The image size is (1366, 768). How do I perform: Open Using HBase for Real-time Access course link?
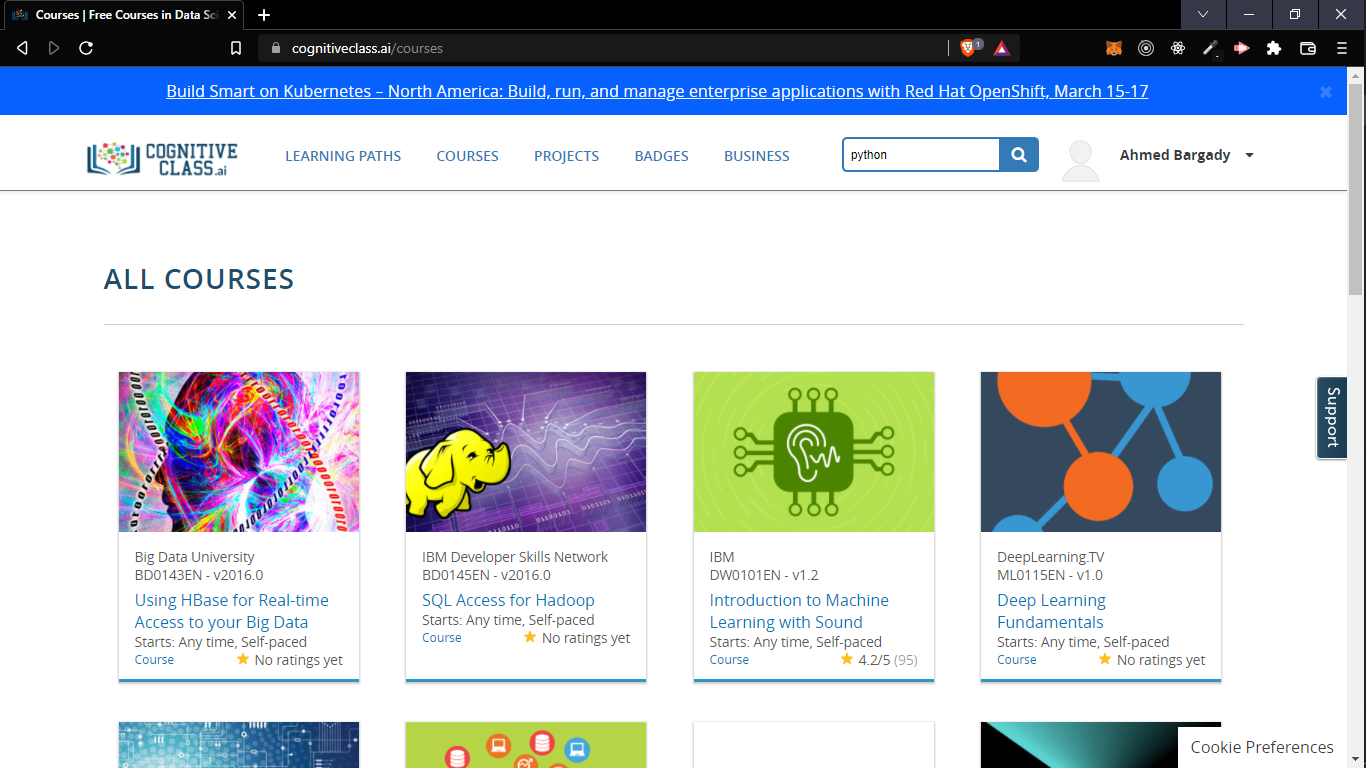point(232,611)
